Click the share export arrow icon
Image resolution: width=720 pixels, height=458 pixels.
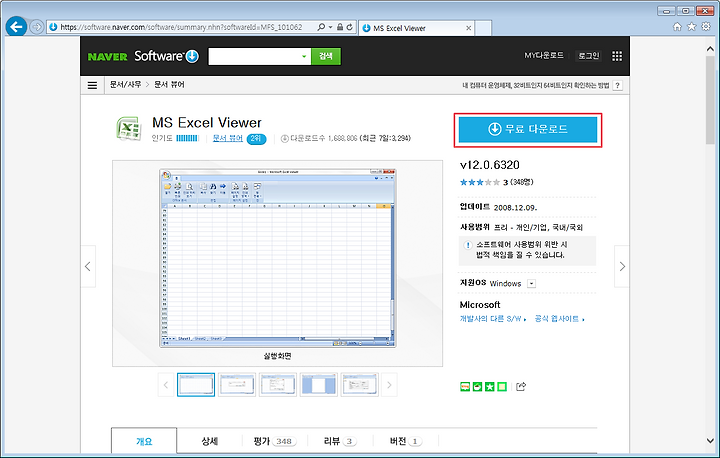click(521, 386)
